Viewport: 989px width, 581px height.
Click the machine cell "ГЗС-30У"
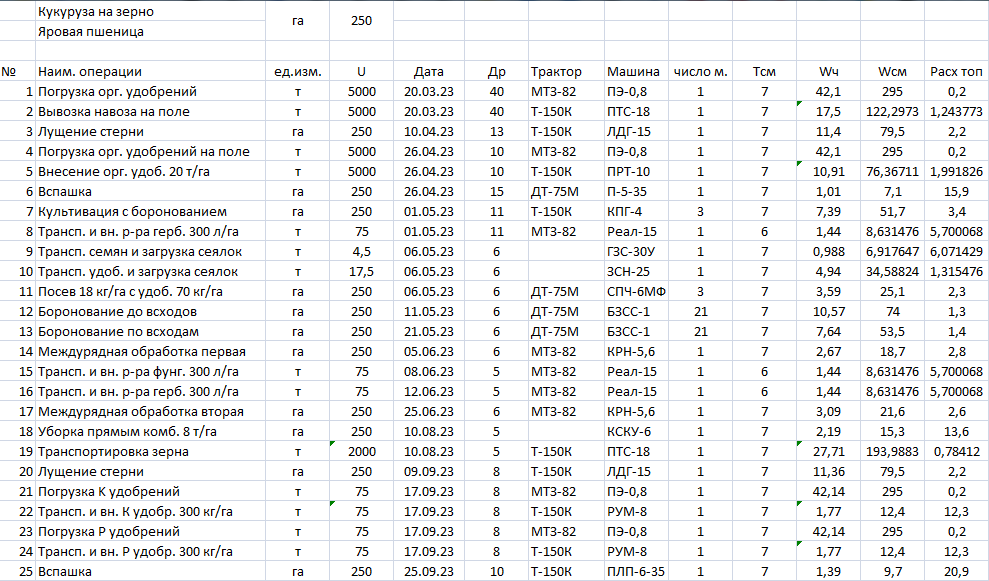tap(636, 252)
